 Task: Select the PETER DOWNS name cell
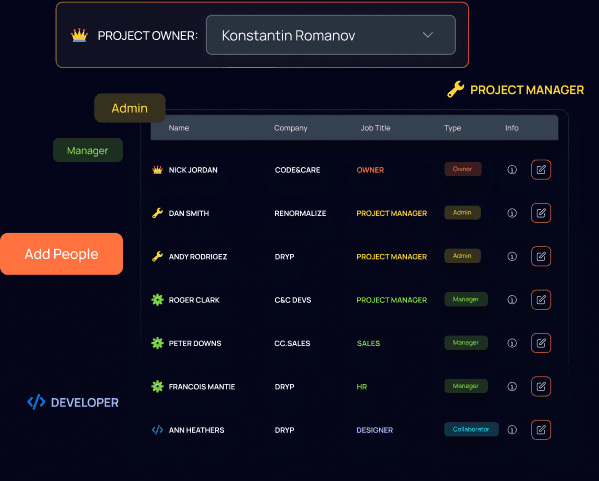(x=195, y=343)
